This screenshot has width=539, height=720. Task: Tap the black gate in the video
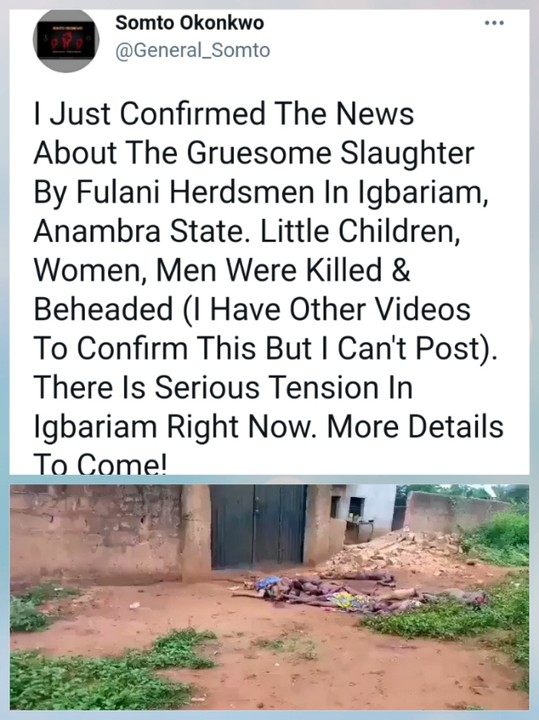258,527
